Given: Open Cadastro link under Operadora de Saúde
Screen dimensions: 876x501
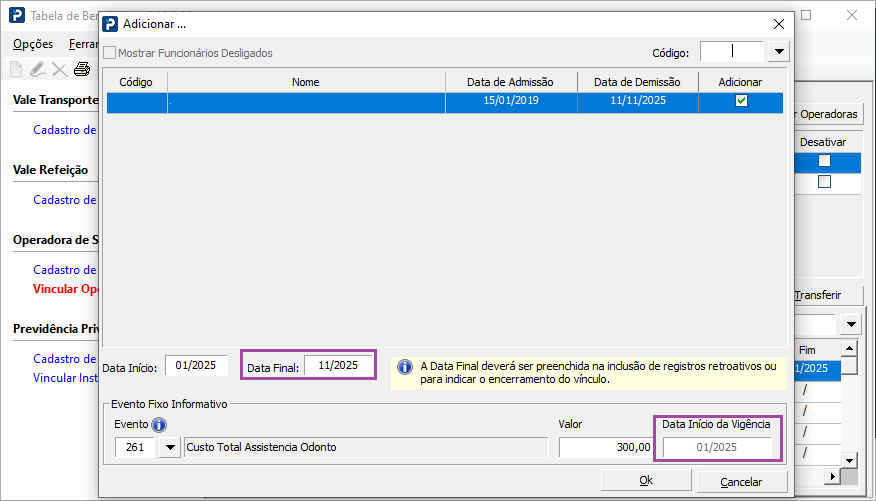Looking at the screenshot, I should pyautogui.click(x=65, y=270).
